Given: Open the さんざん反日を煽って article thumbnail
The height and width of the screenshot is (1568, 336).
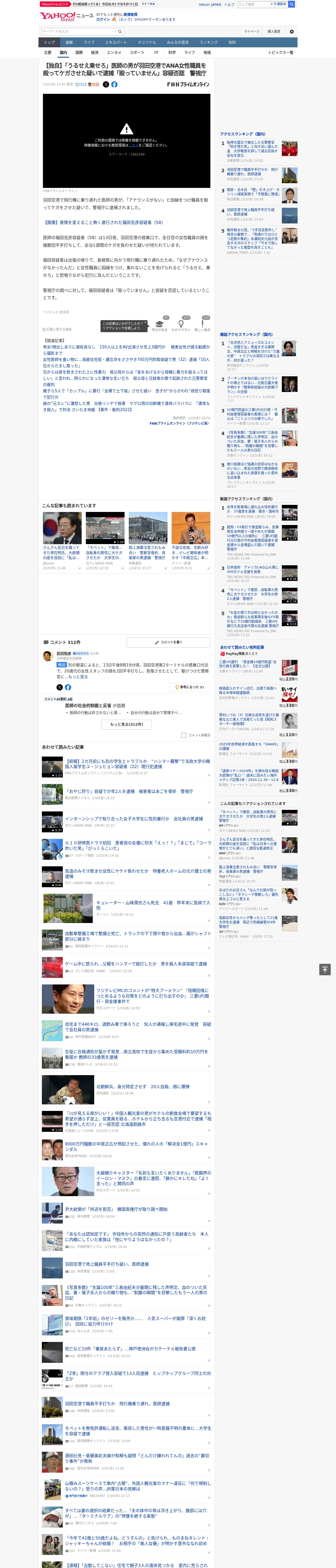Looking at the screenshot, I should (x=62, y=528).
